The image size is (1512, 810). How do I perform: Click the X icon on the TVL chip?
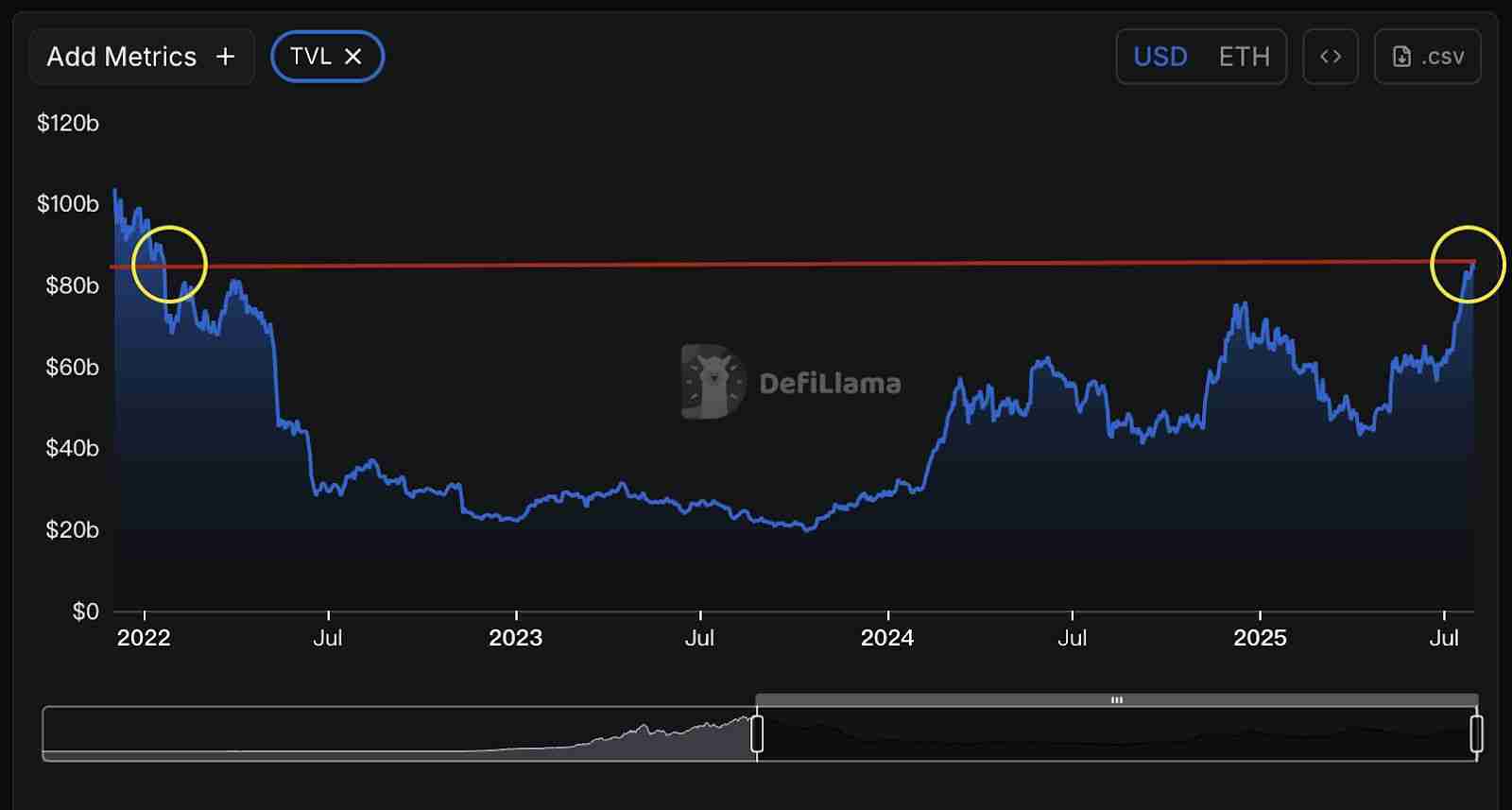click(353, 56)
